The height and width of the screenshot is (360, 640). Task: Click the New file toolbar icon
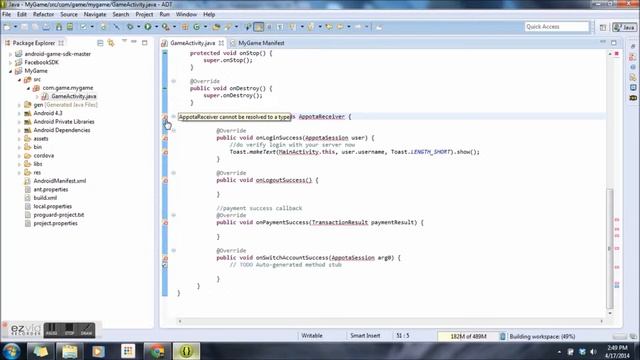7,27
